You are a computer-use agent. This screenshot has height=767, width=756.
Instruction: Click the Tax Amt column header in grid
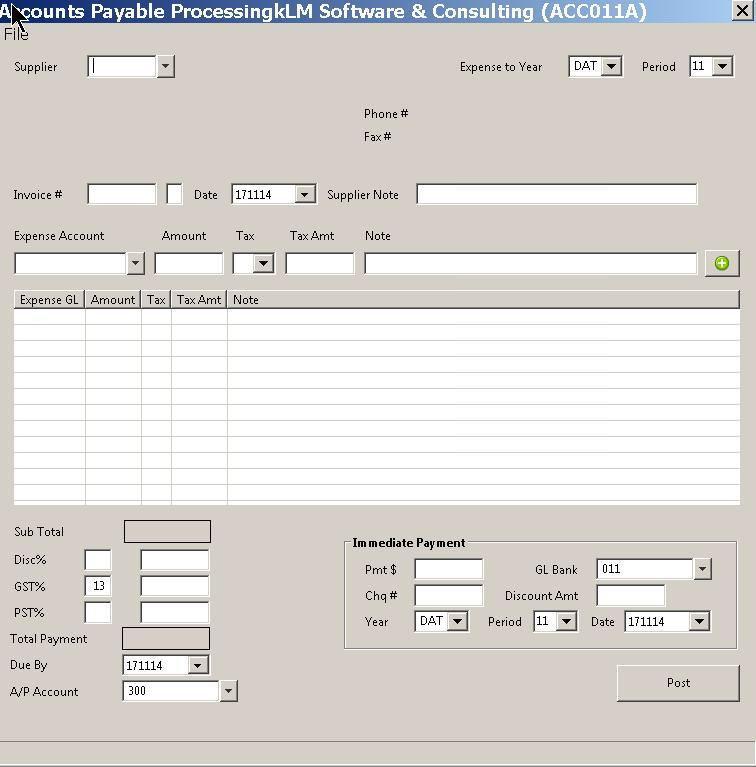[199, 300]
